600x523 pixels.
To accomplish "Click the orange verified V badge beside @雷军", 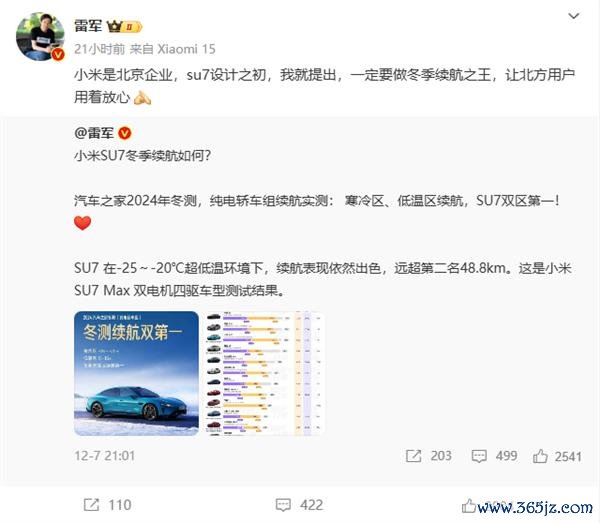I will (x=125, y=134).
